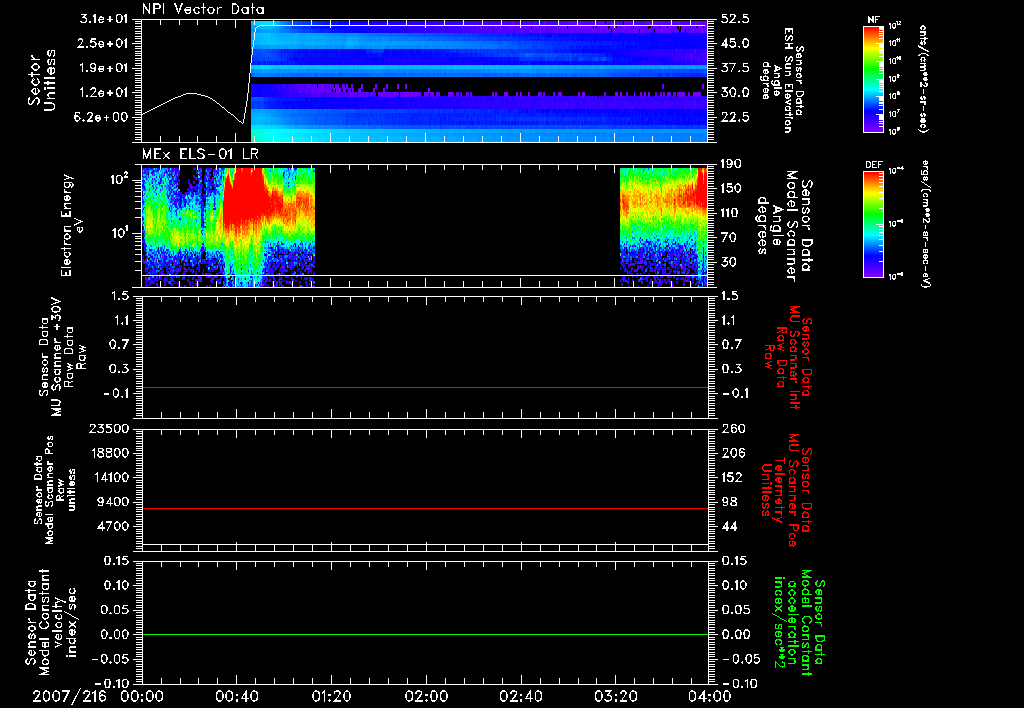Click the "98" telemetry tick value

(x=729, y=502)
